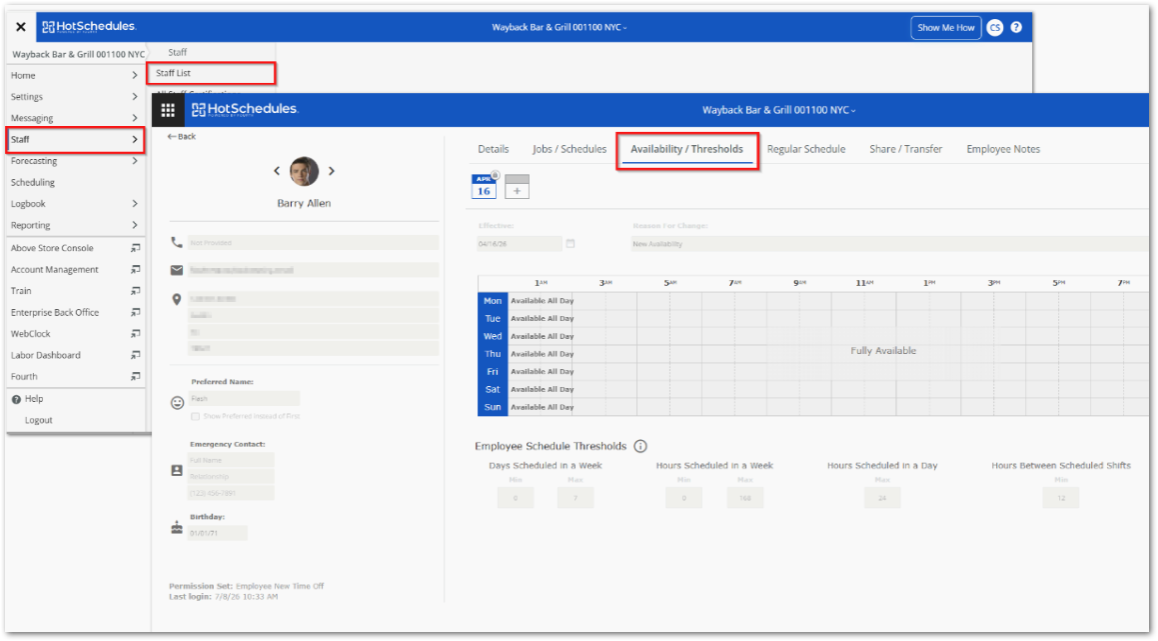Expand the Logbook menu chevron
Image resolution: width=1158 pixels, height=641 pixels.
[x=134, y=204]
